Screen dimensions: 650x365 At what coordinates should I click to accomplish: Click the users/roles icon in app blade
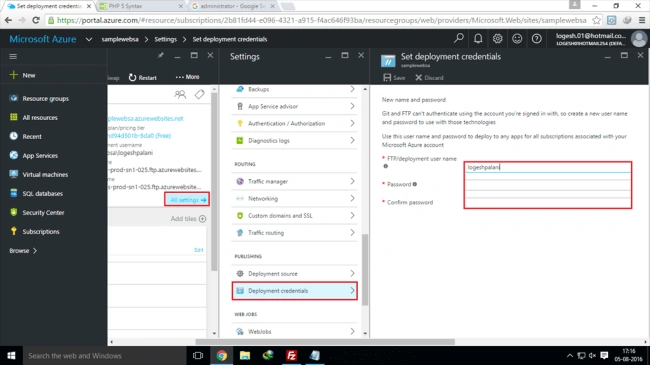pyautogui.click(x=180, y=95)
